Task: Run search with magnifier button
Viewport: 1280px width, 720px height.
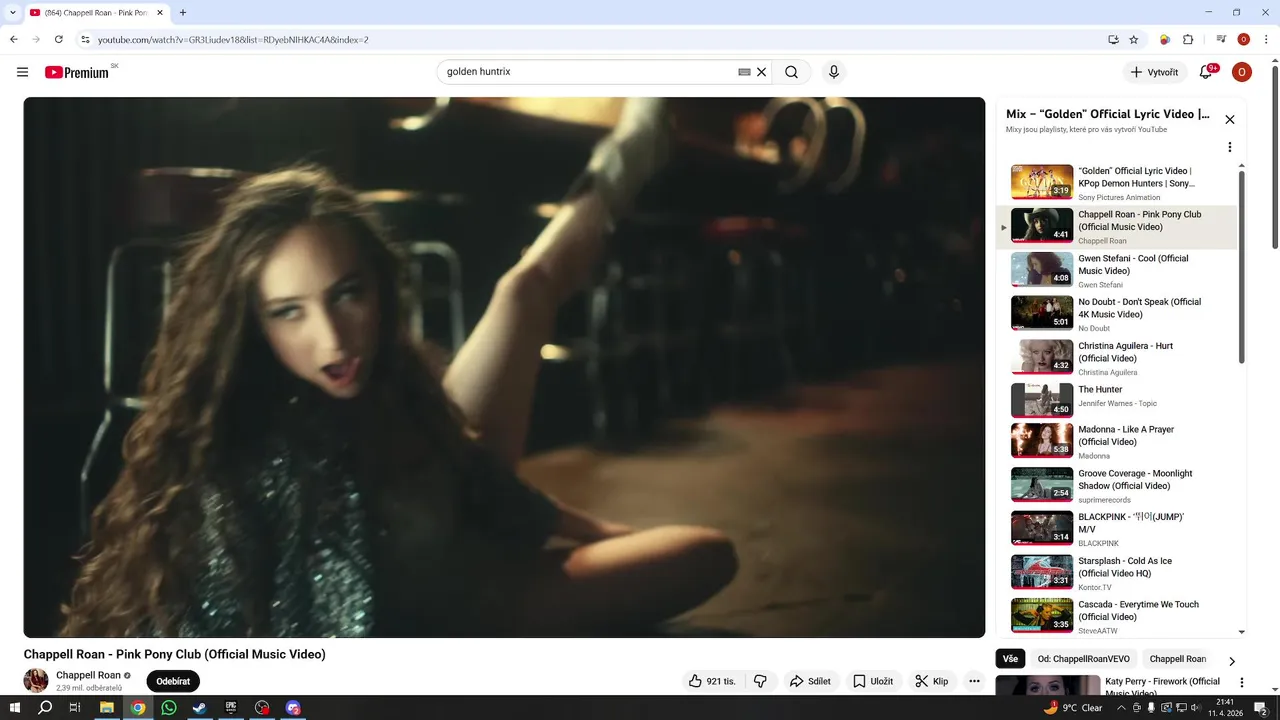Action: pyautogui.click(x=791, y=72)
